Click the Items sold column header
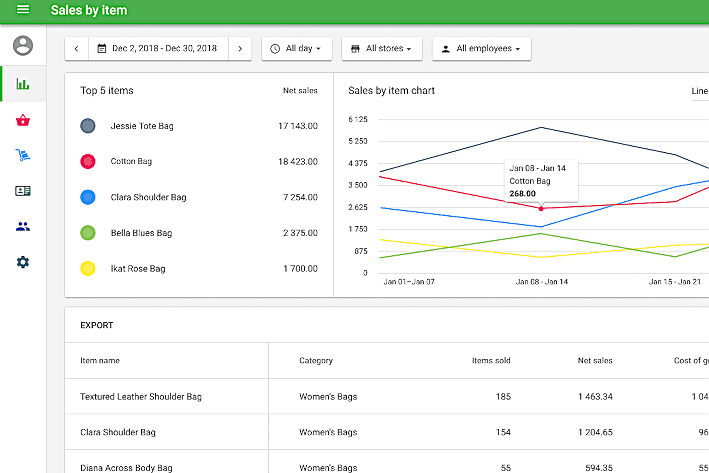This screenshot has height=473, width=709. 491,361
